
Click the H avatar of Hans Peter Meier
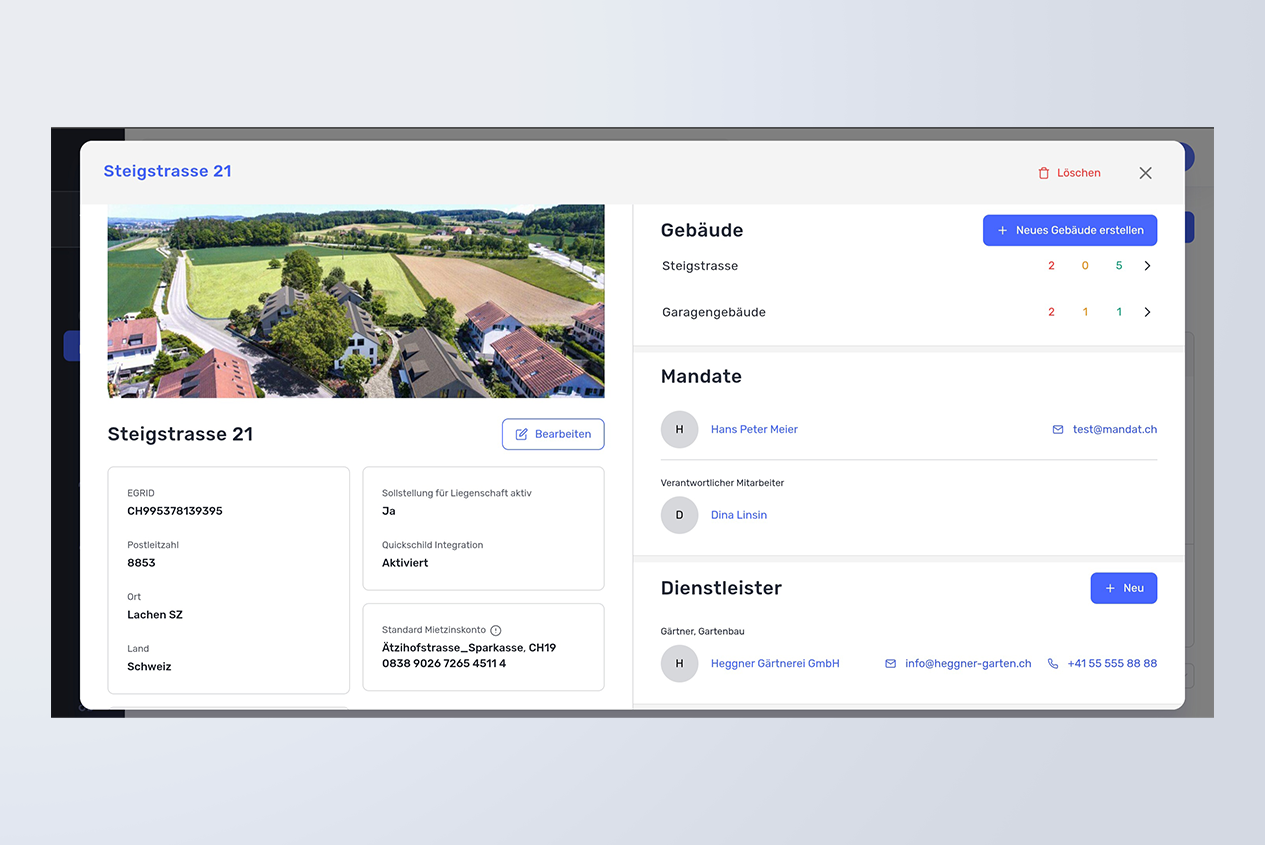[679, 429]
